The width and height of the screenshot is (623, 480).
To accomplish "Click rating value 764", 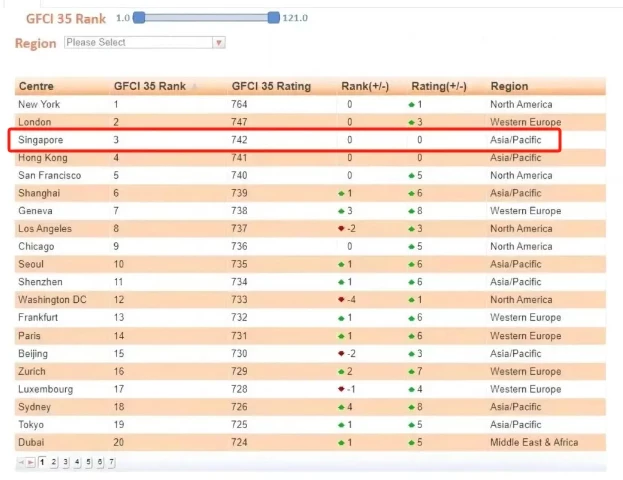I will point(239,105).
